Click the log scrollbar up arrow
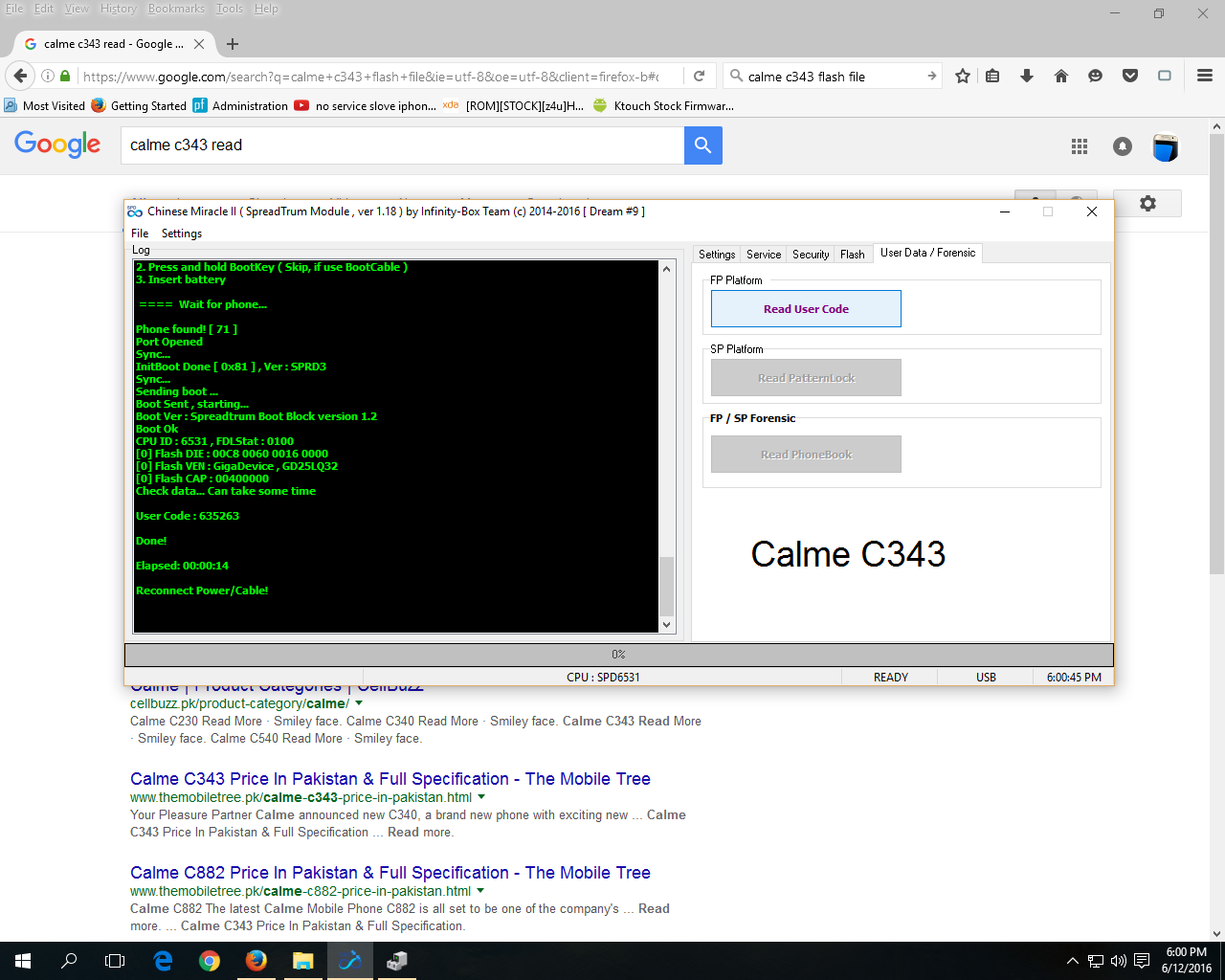1225x980 pixels. point(667,269)
